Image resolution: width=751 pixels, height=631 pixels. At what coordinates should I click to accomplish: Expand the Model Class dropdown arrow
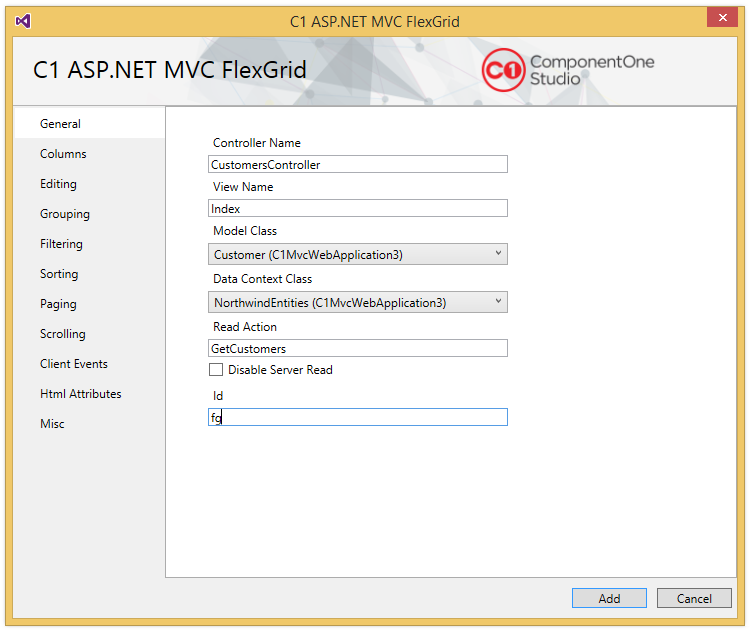498,253
